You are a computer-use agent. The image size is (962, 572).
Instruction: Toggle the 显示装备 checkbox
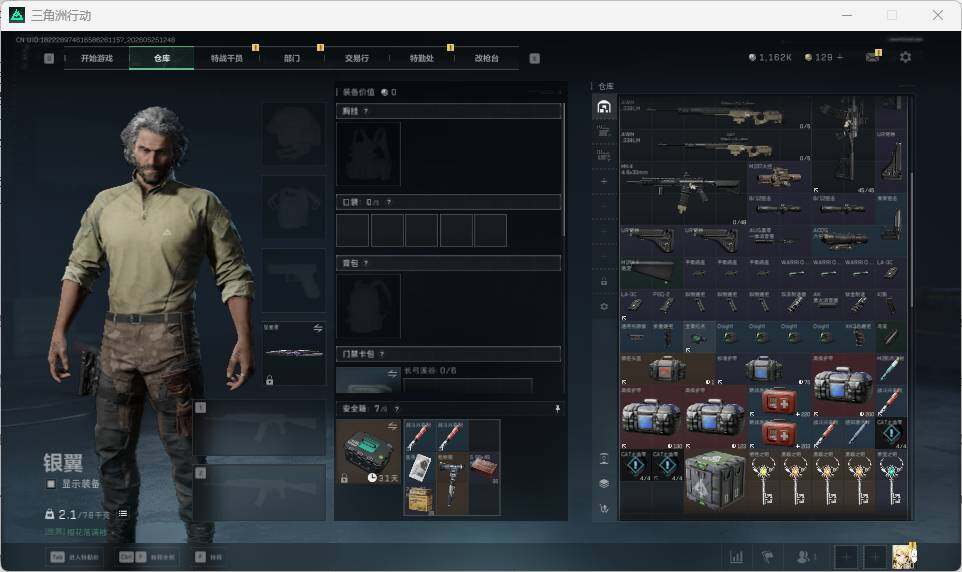52,484
